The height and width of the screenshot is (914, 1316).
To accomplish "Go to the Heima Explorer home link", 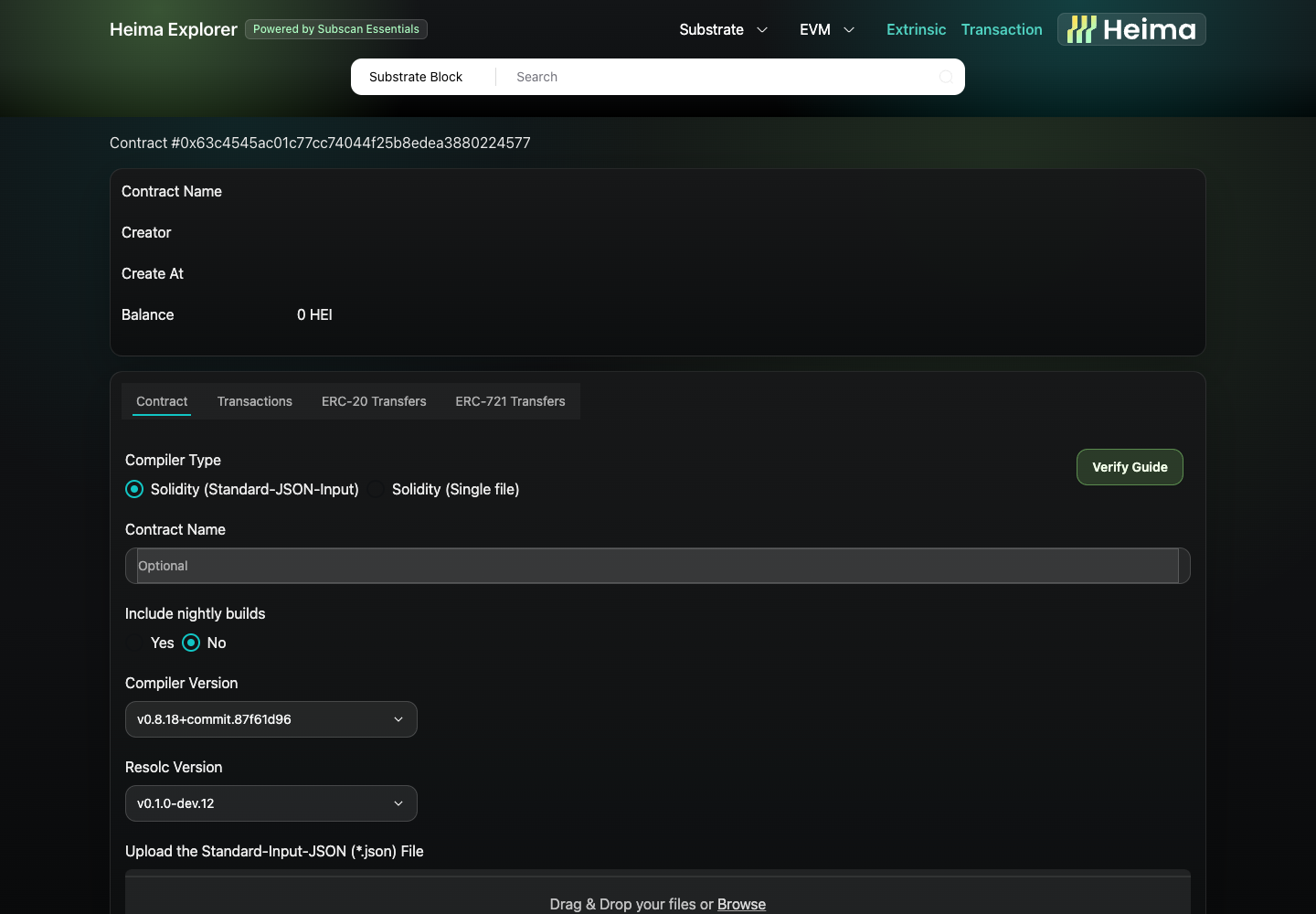I will pyautogui.click(x=174, y=29).
